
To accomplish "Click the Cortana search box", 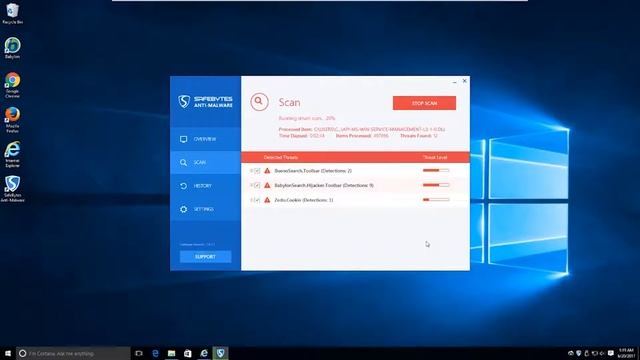I will tap(73, 353).
